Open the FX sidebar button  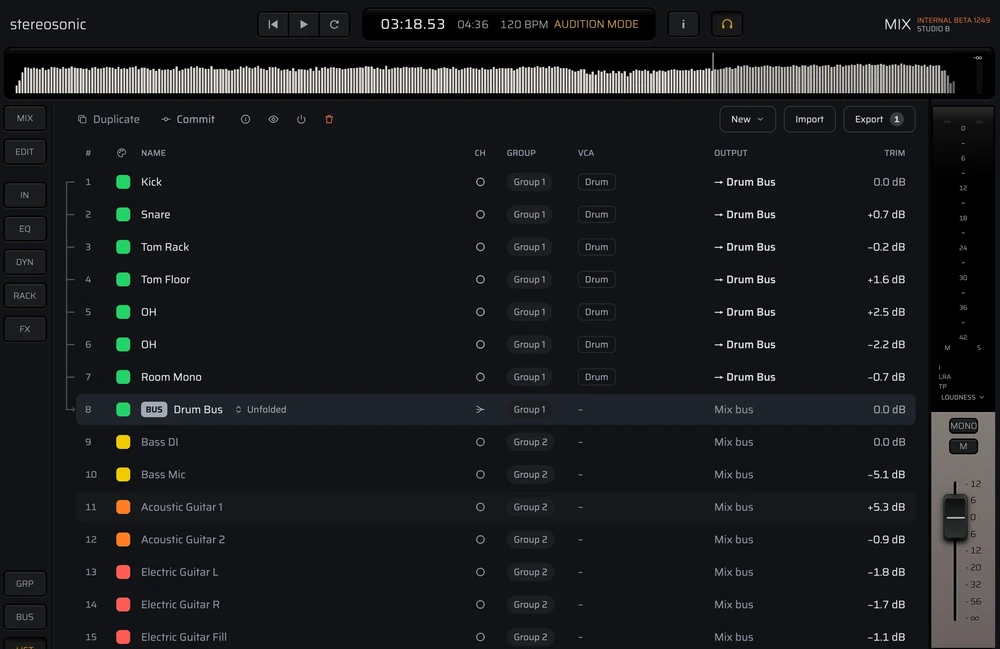pyautogui.click(x=25, y=329)
